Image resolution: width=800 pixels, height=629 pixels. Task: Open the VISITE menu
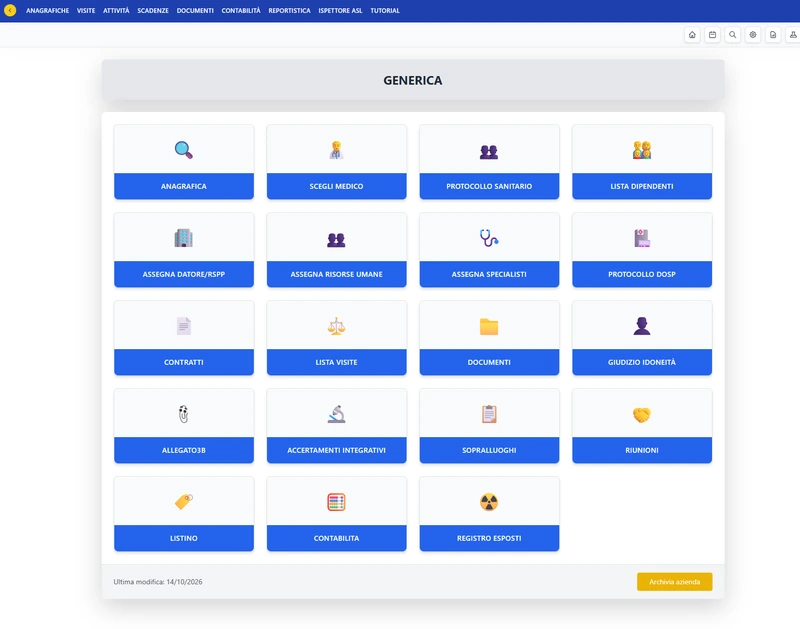[86, 11]
